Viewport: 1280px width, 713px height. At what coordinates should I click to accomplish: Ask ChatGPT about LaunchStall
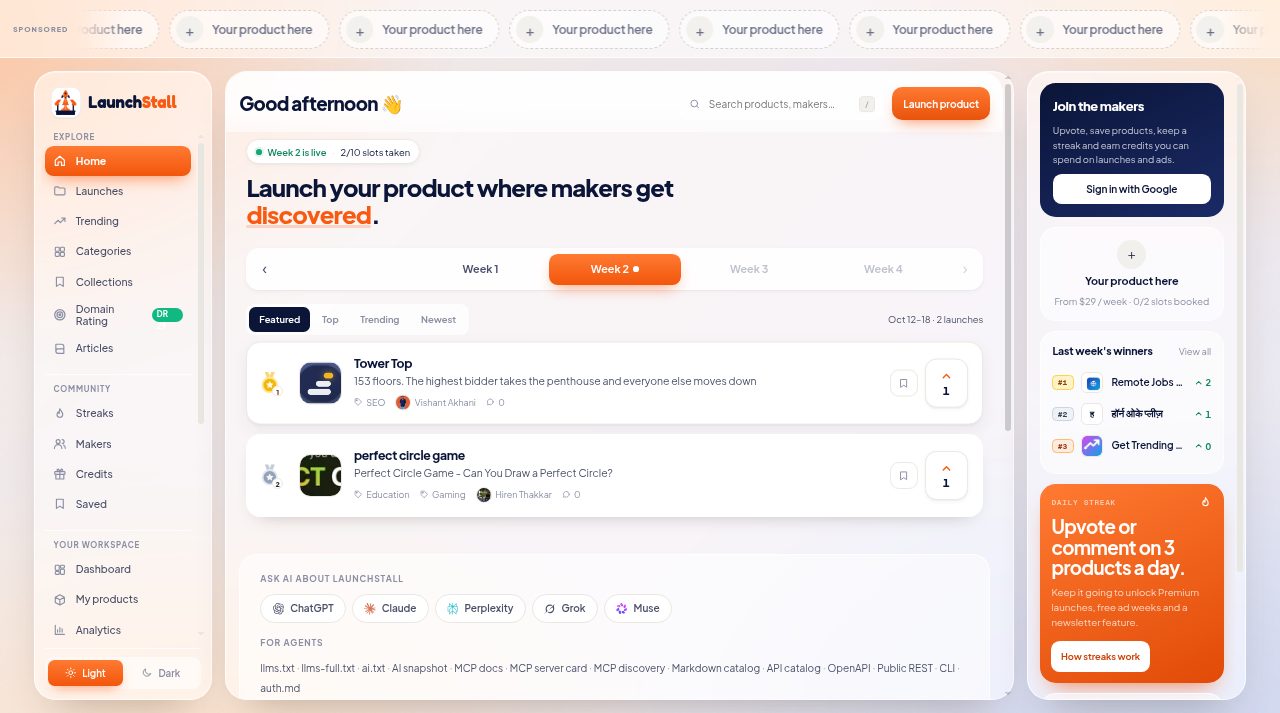(x=303, y=608)
